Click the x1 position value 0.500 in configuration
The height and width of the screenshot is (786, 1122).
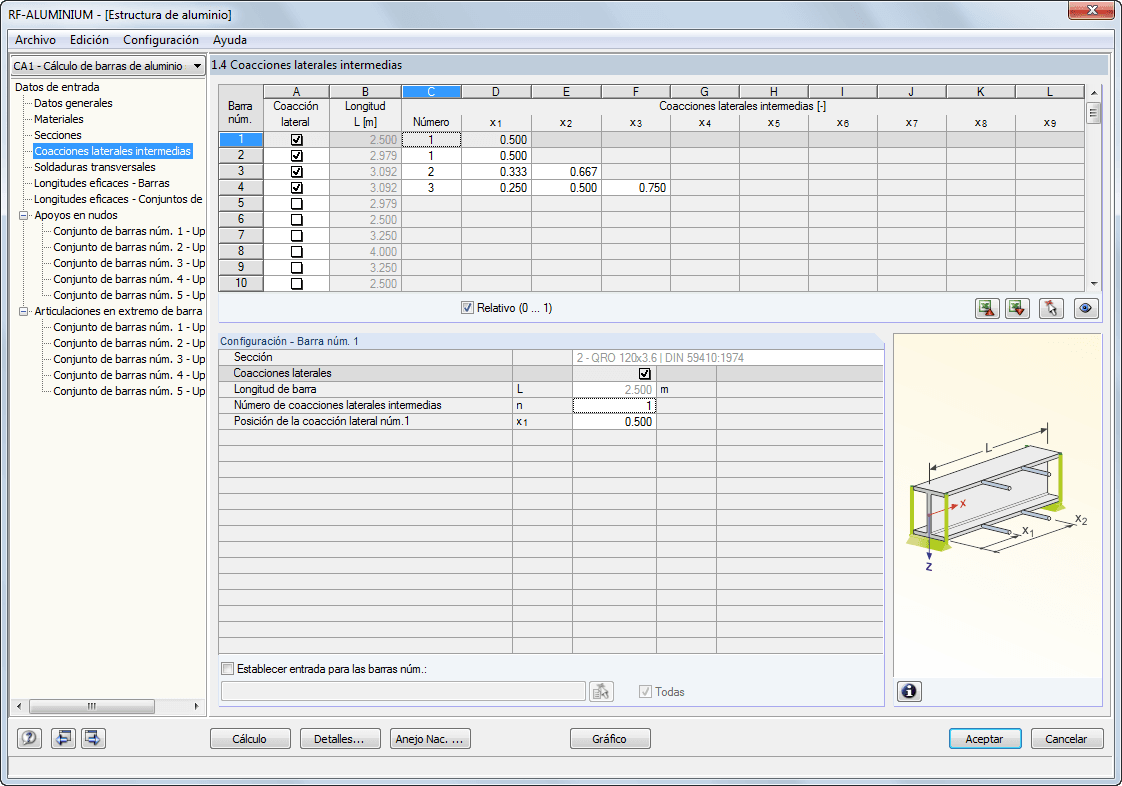(614, 422)
